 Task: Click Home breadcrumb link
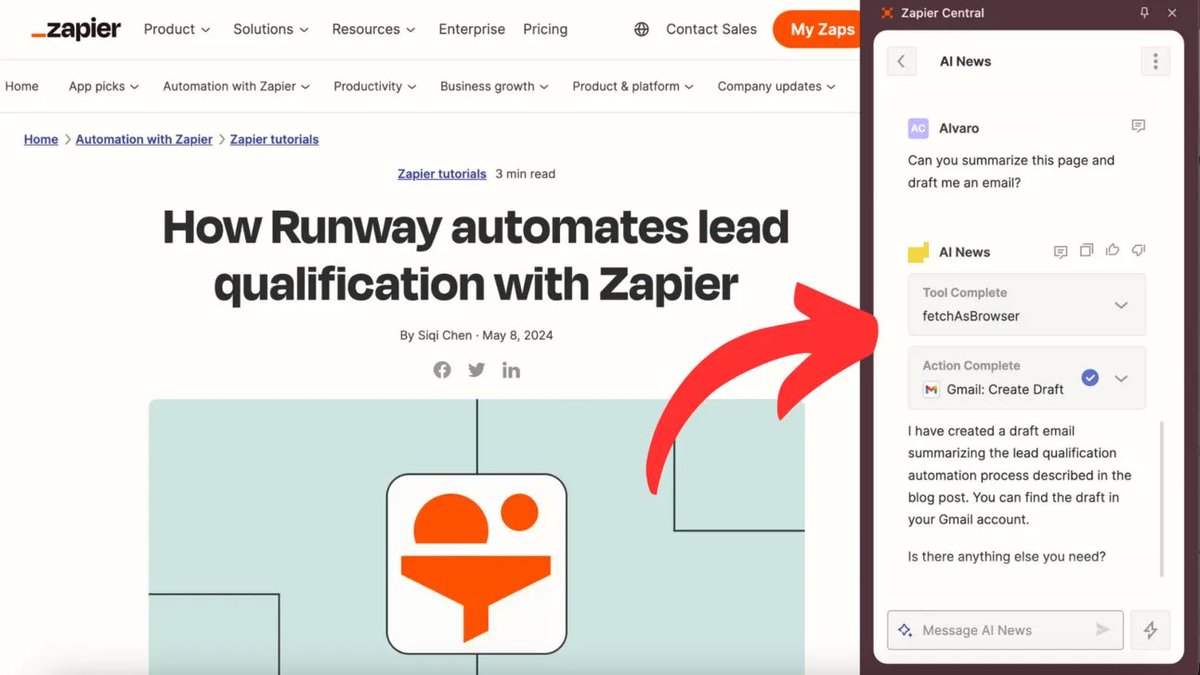tap(41, 139)
